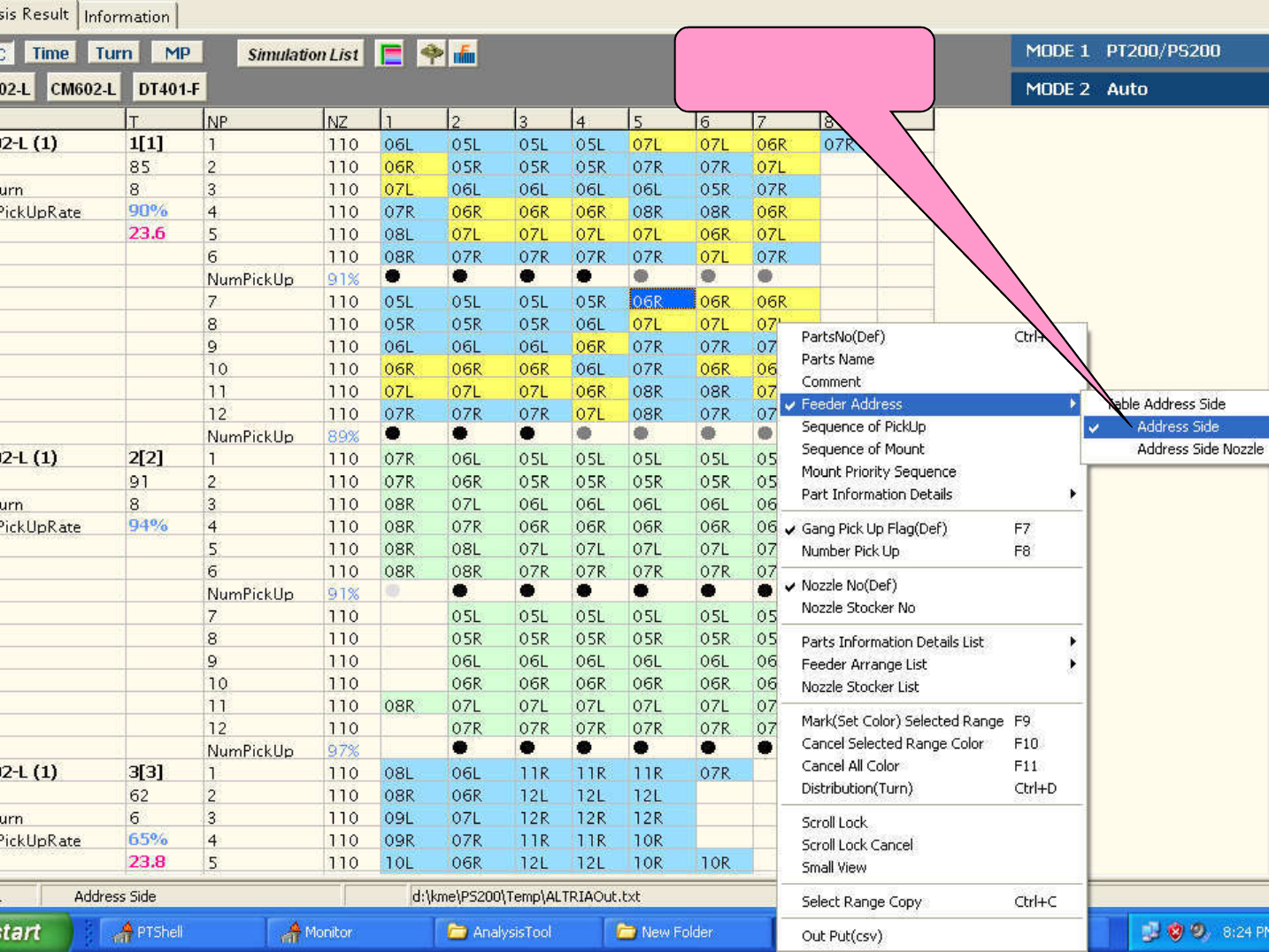Click the tree-shaped toolbar icon

pyautogui.click(x=431, y=54)
